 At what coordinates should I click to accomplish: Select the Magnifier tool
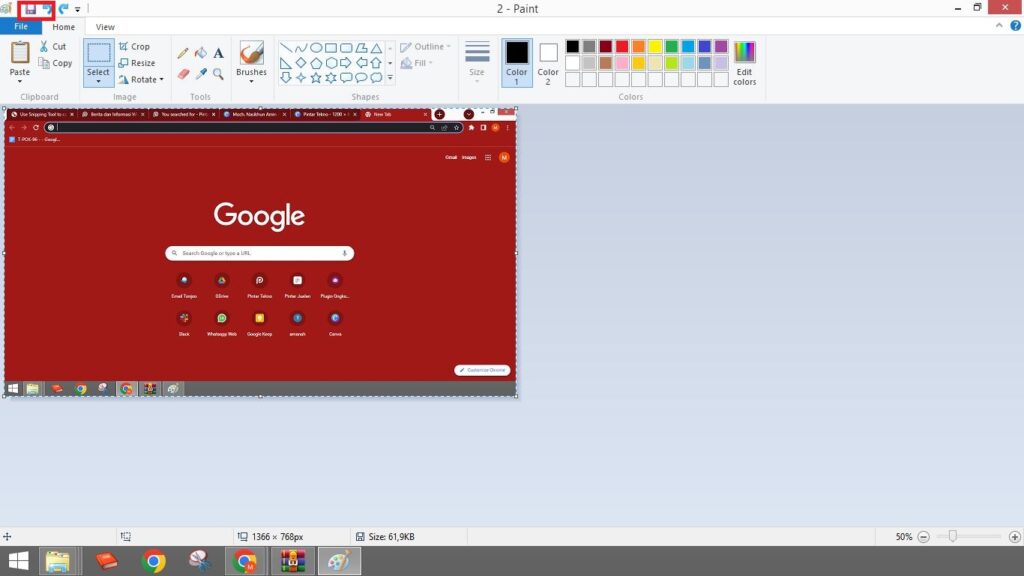(x=218, y=74)
